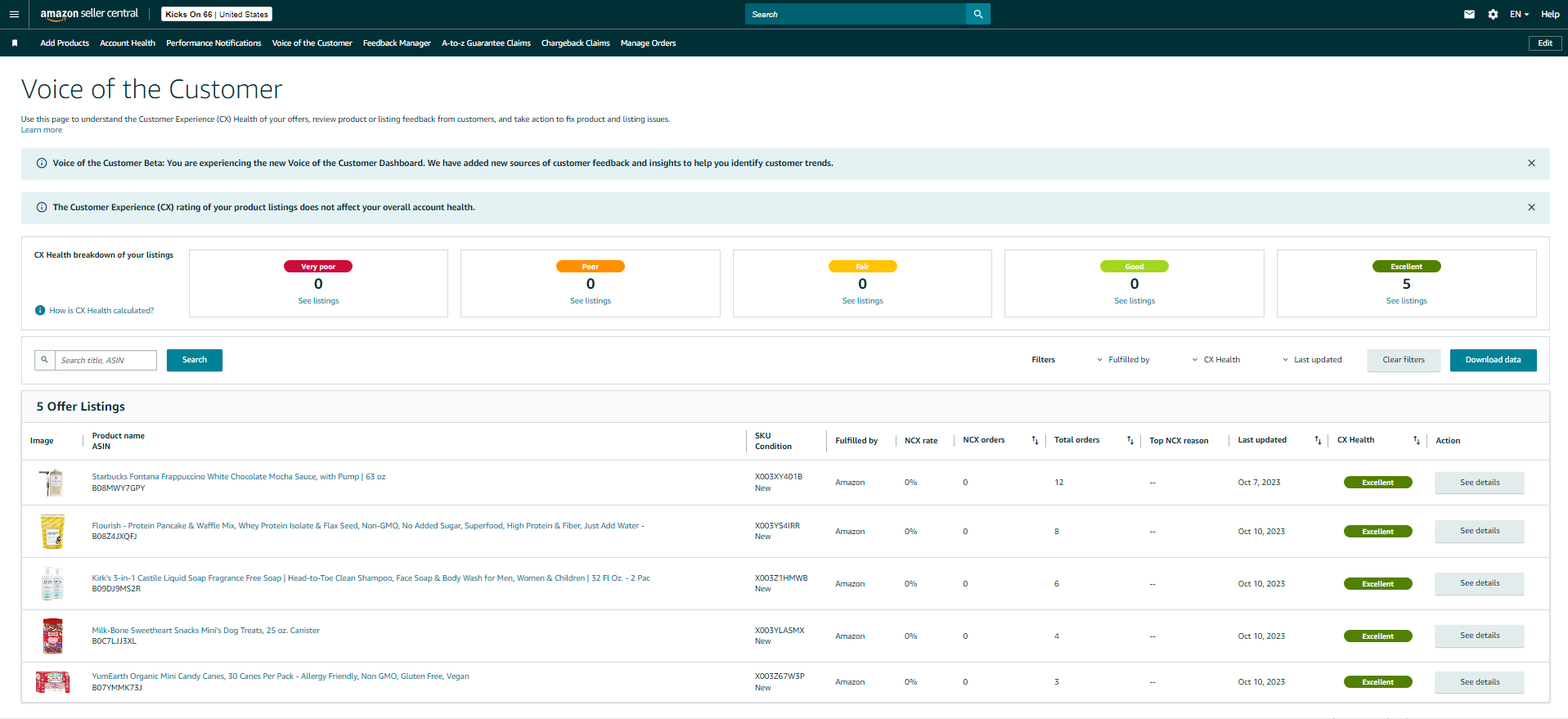Open How is CX Health calculated link
This screenshot has height=719, width=1568.
[x=101, y=311]
